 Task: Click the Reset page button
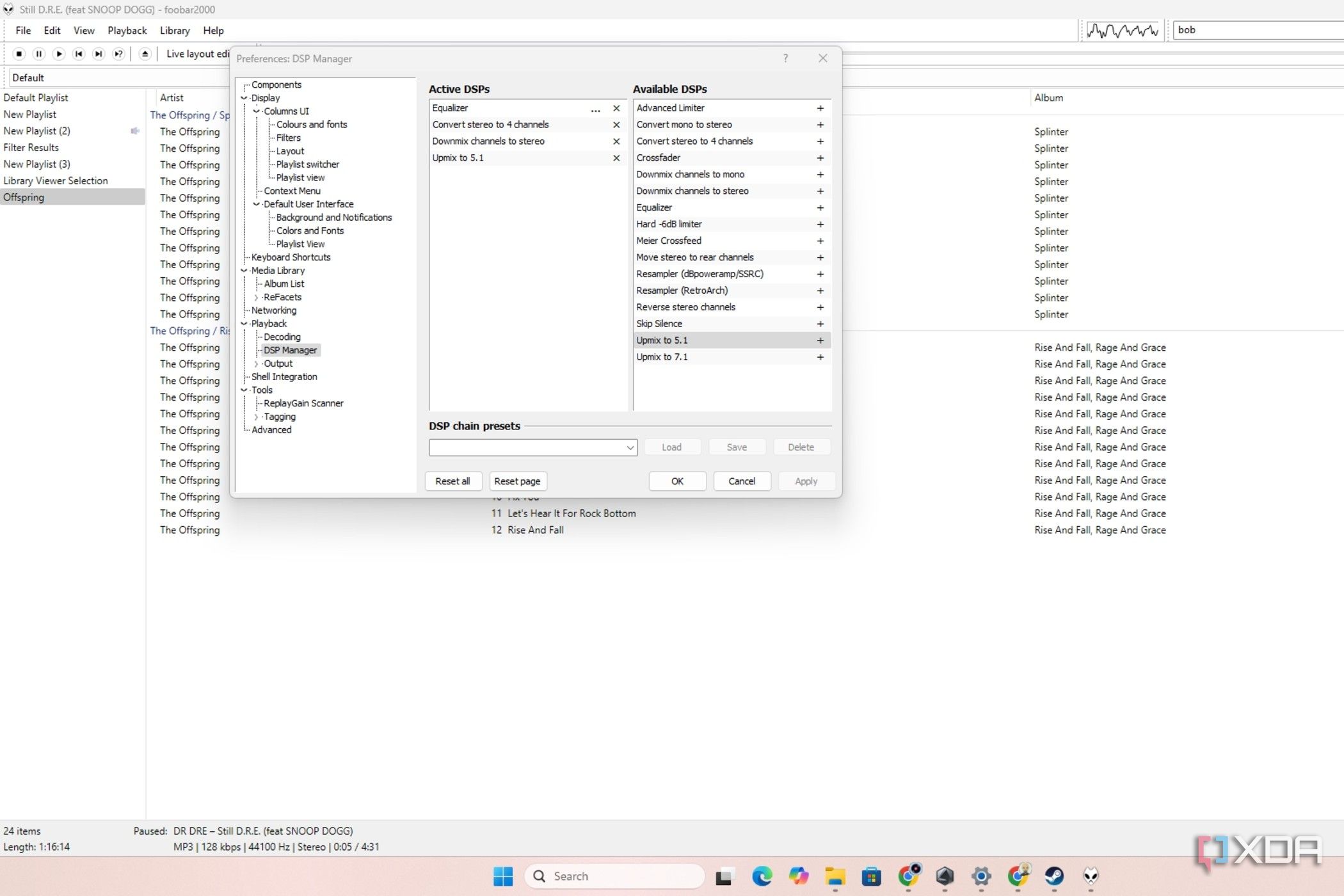pyautogui.click(x=517, y=481)
